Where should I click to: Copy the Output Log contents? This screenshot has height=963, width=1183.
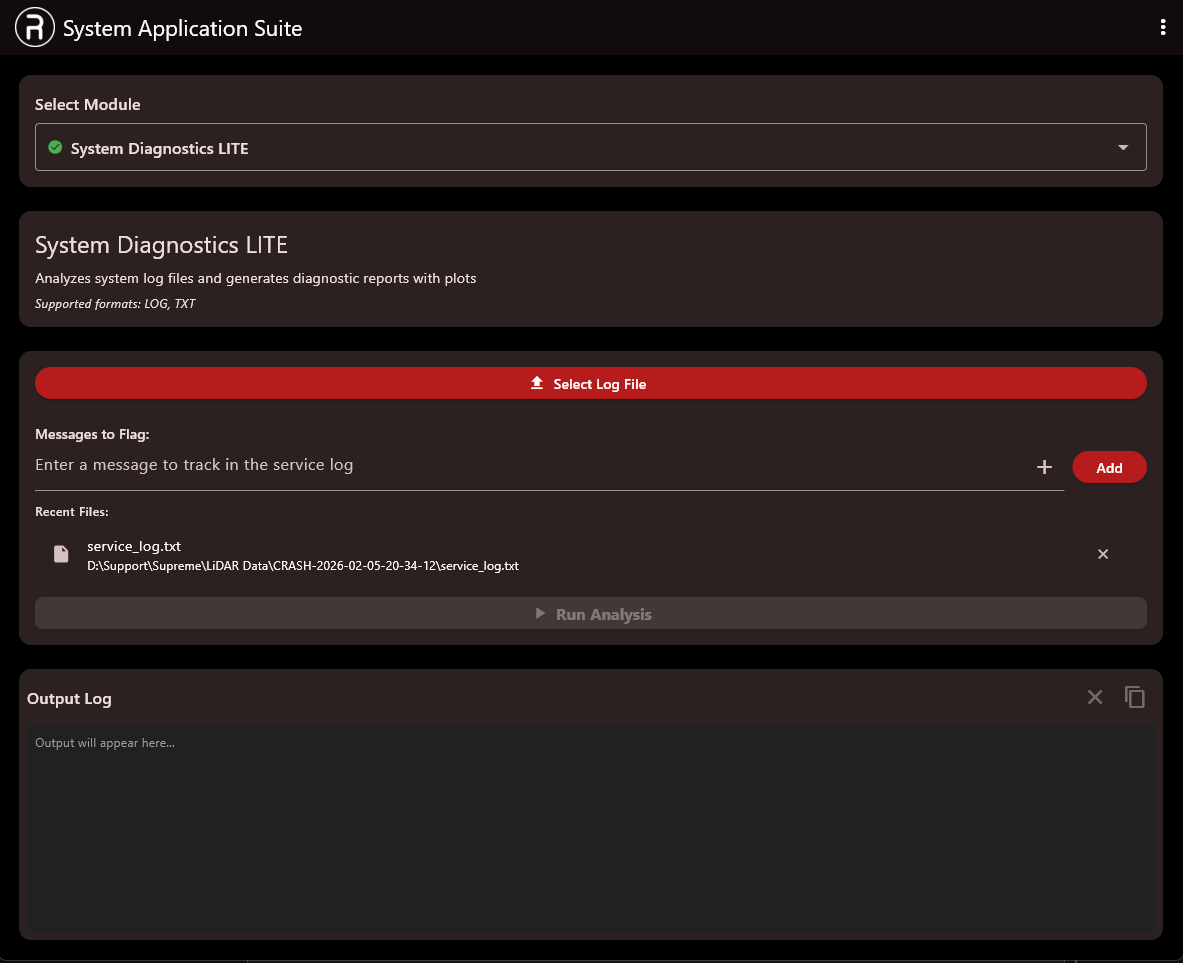(x=1134, y=697)
